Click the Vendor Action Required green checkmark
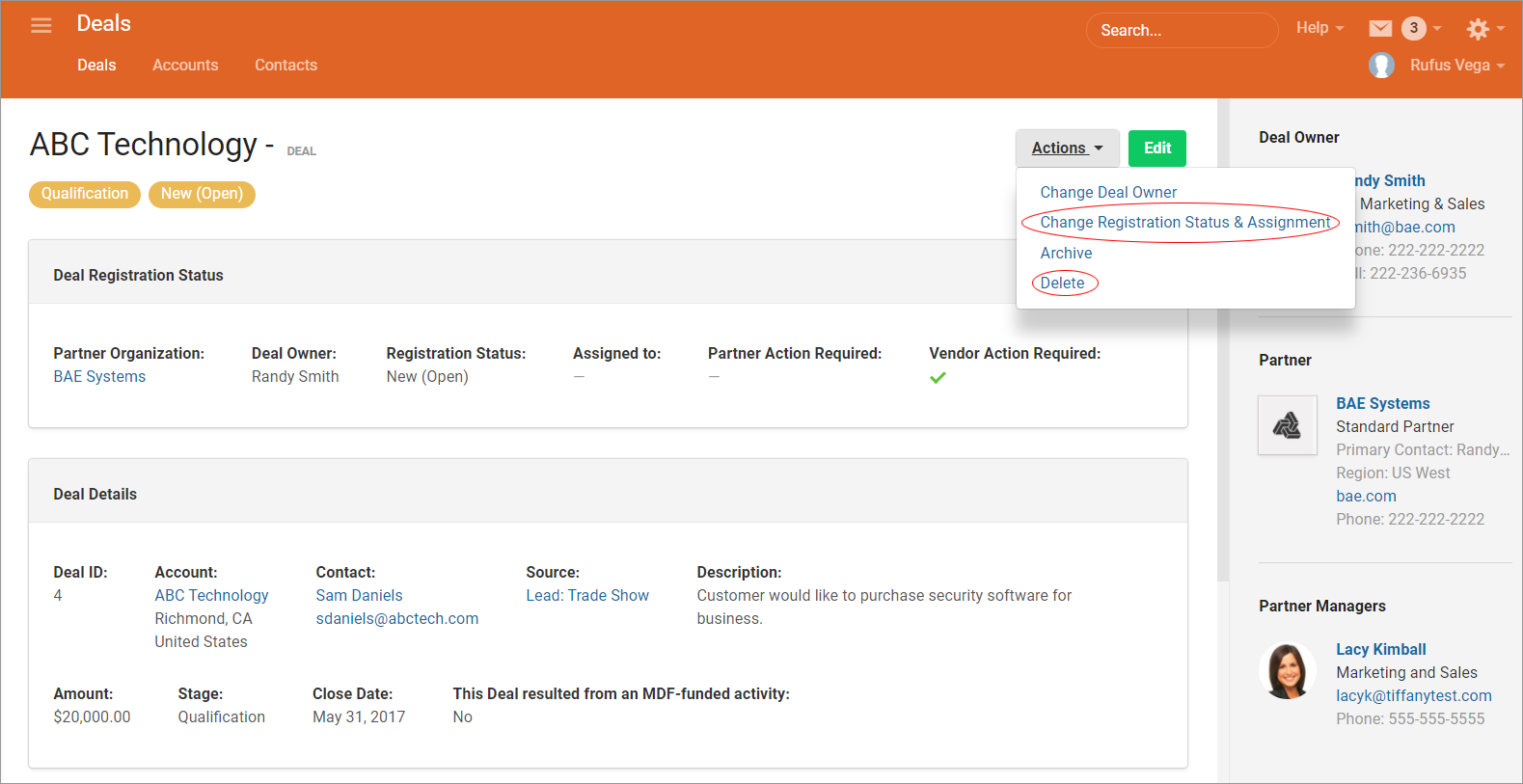 point(938,378)
